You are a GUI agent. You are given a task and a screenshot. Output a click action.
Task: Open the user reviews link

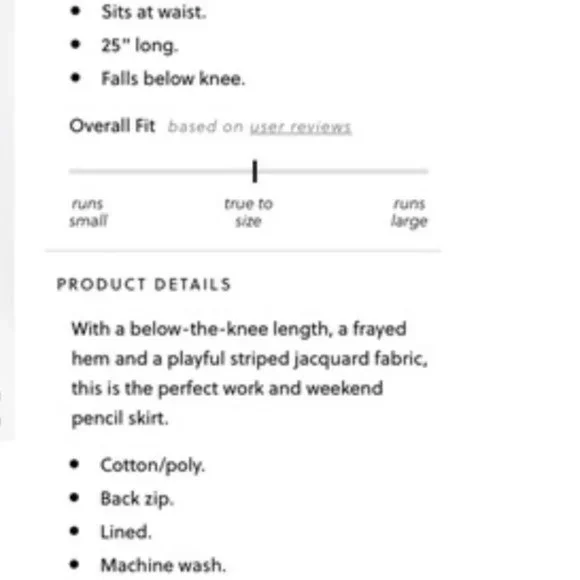click(x=300, y=127)
